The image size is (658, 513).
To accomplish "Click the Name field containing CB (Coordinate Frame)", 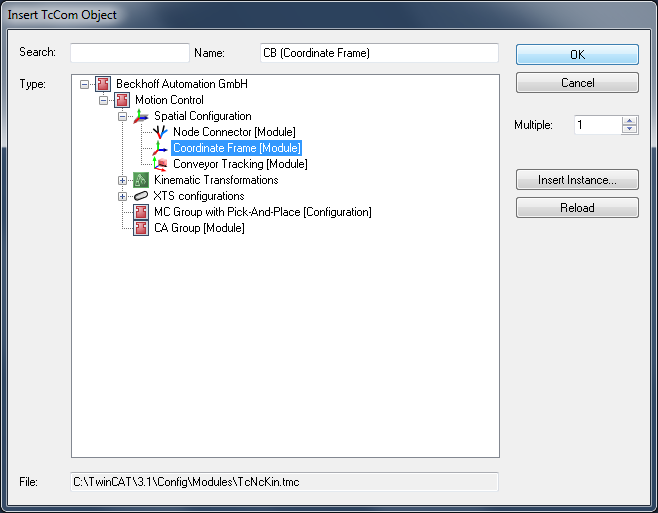I will tap(379, 53).
